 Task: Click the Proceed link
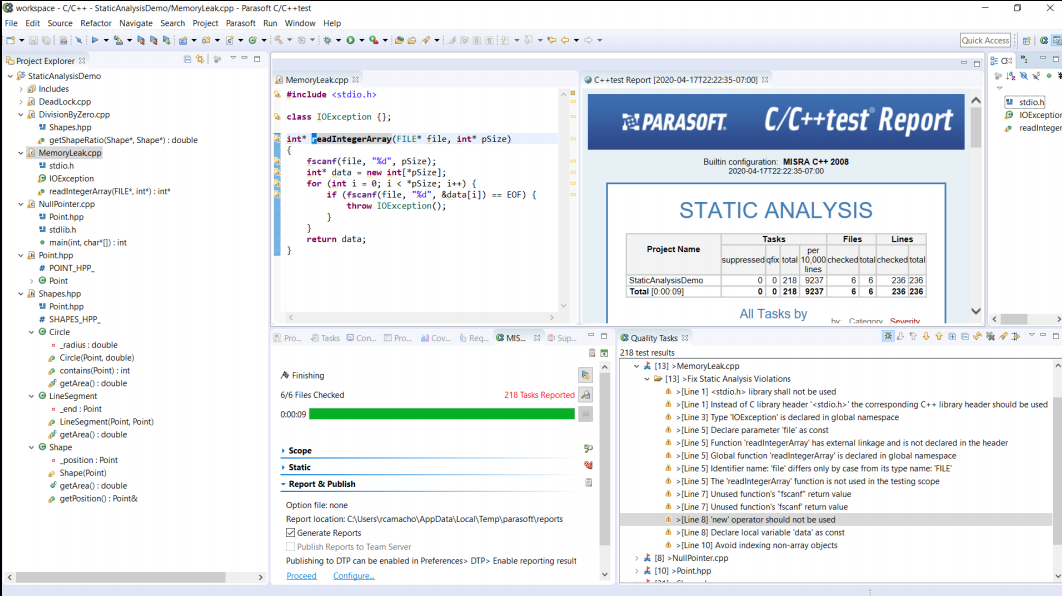[x=301, y=576]
